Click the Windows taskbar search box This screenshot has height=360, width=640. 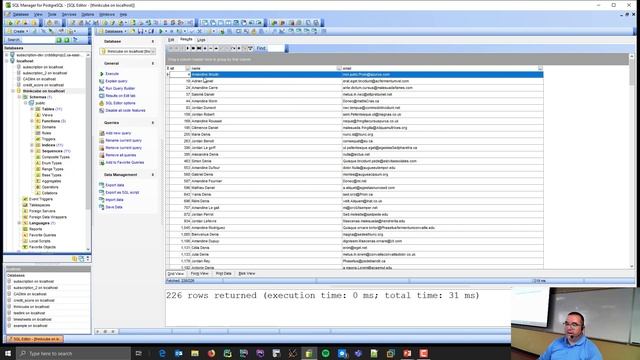click(73, 353)
